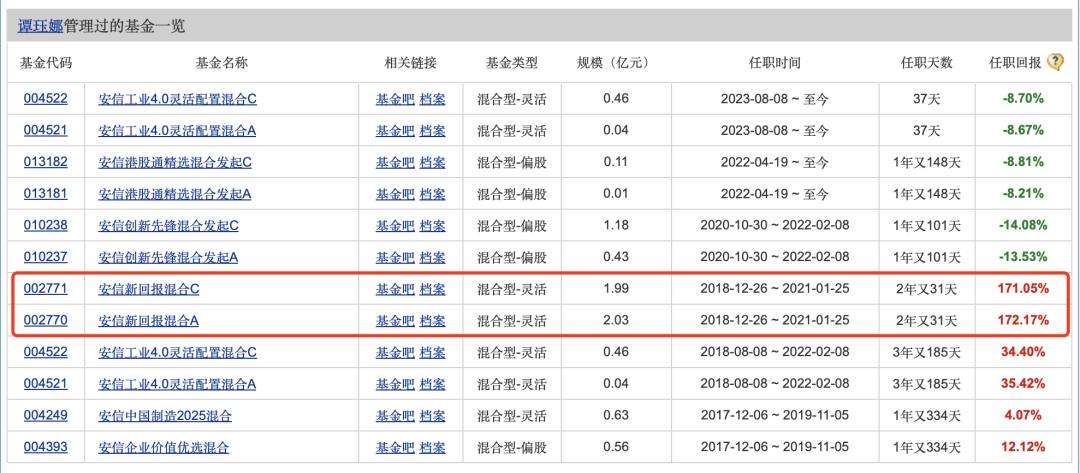This screenshot has height=473, width=1080.
Task: Open fund code 004521 in the 2023-08-08 row
Action: point(45,130)
